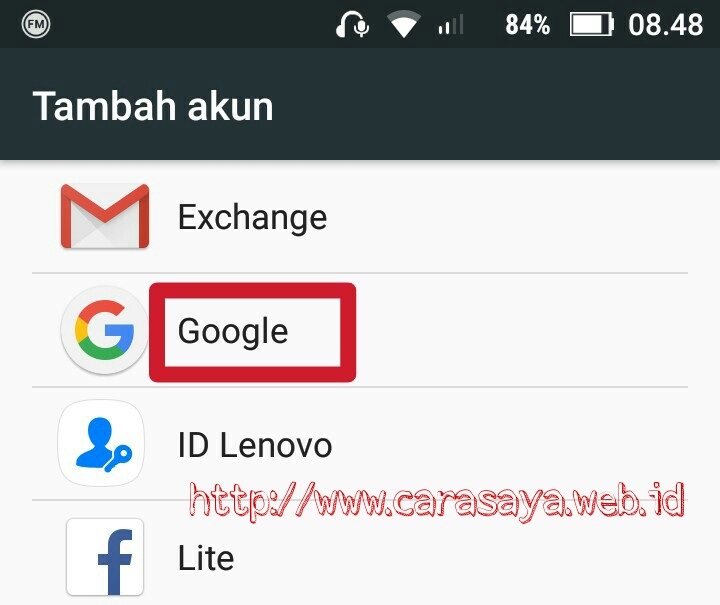Open the carasaya.web.id watermark link
720x605 pixels.
437,501
